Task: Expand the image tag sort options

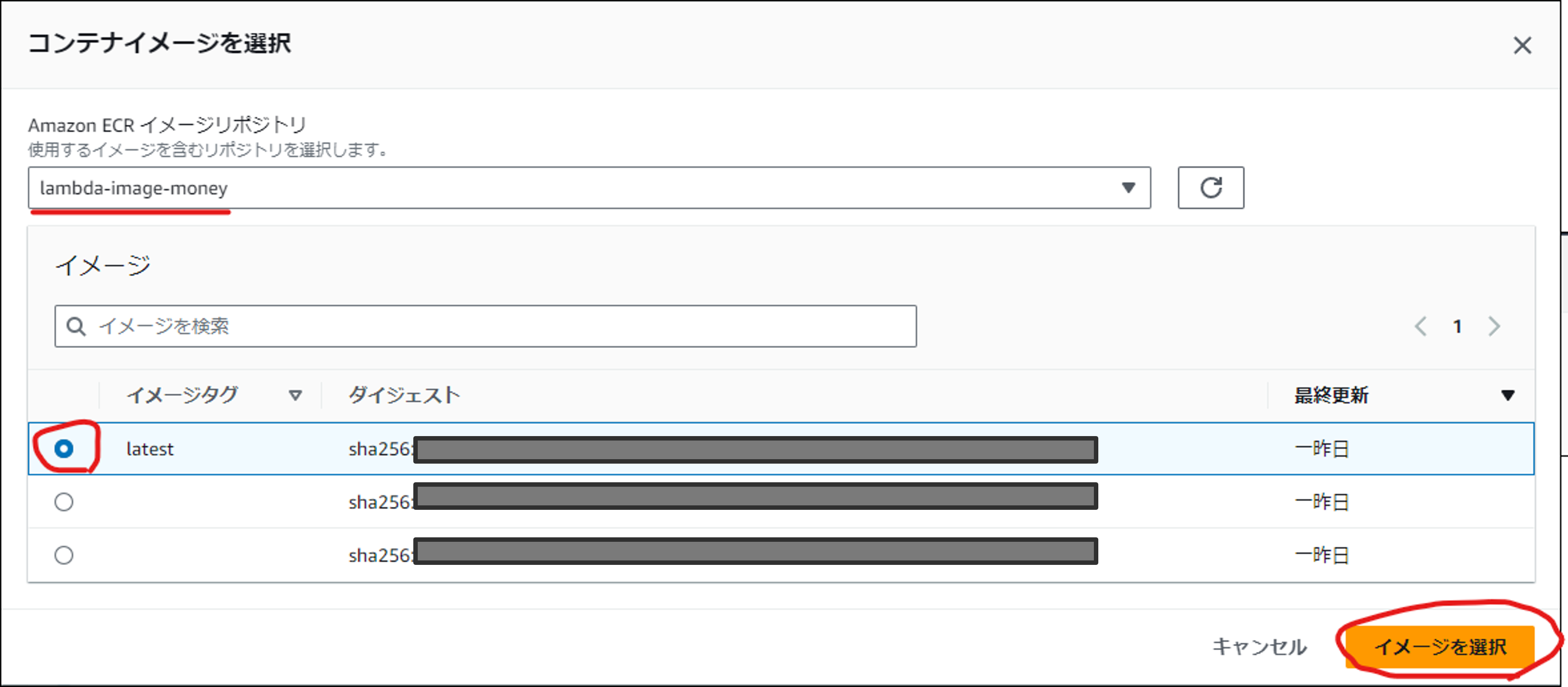Action: (x=297, y=395)
